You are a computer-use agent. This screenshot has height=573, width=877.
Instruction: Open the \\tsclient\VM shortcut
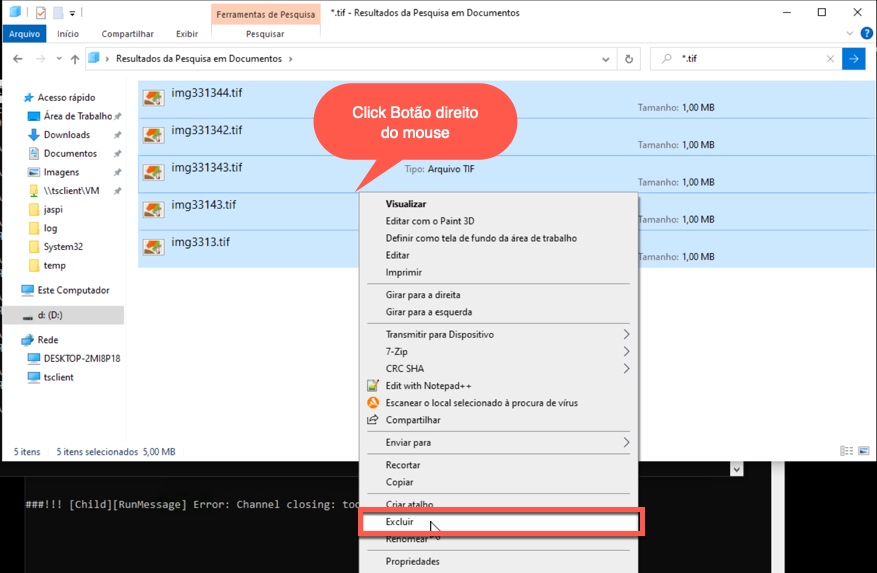[71, 191]
